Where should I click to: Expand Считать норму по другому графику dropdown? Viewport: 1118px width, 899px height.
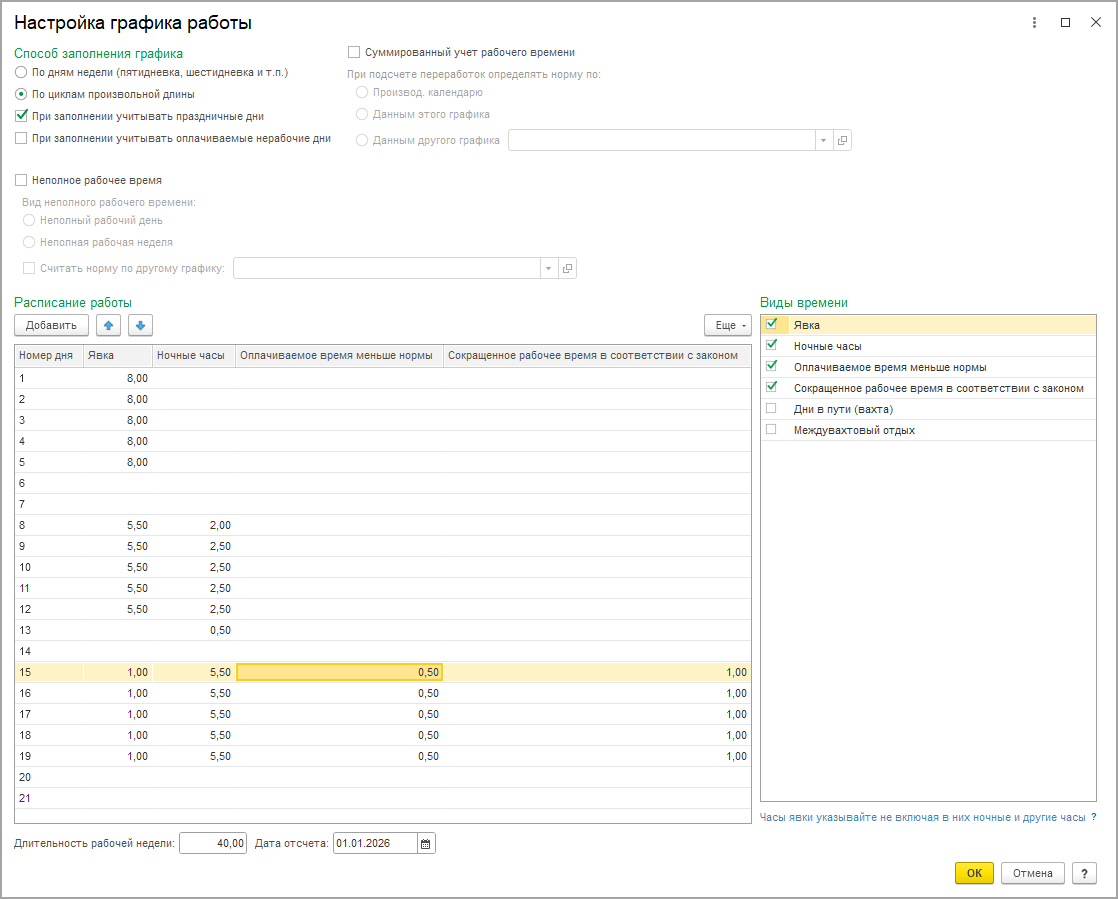[x=548, y=268]
